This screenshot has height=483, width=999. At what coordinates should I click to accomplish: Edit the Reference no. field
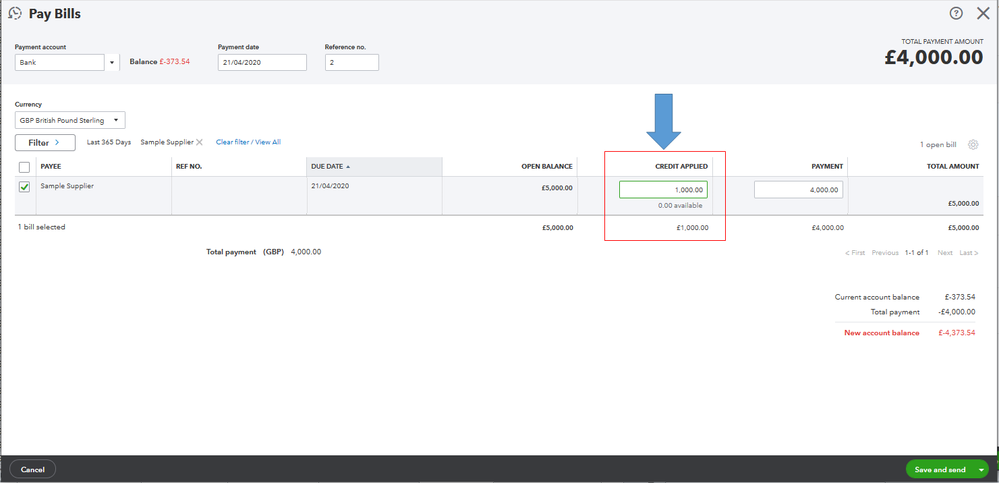[352, 62]
